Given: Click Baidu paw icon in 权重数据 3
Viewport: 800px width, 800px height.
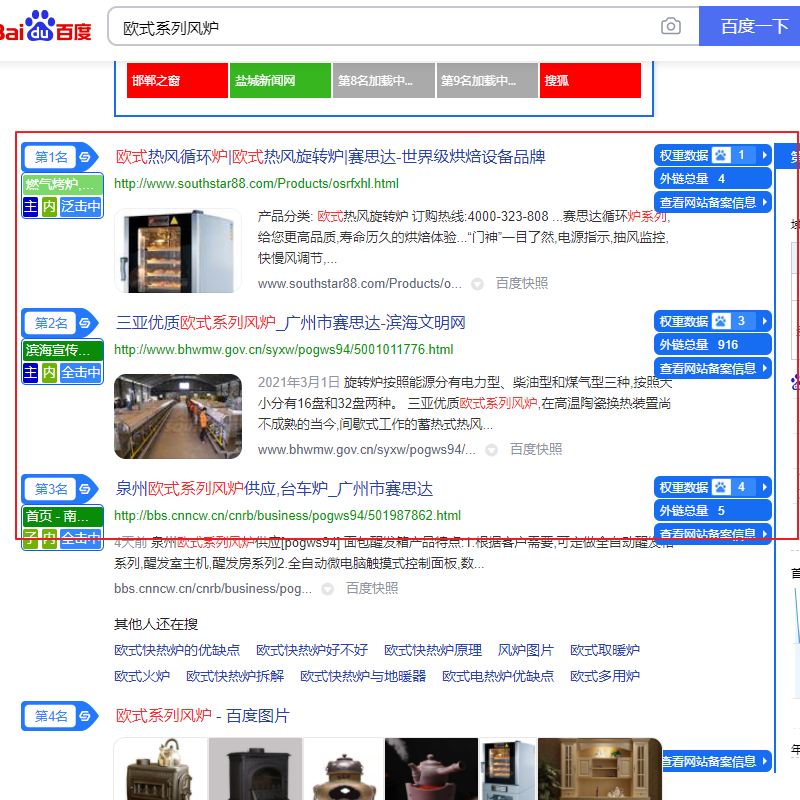Looking at the screenshot, I should click(x=721, y=321).
